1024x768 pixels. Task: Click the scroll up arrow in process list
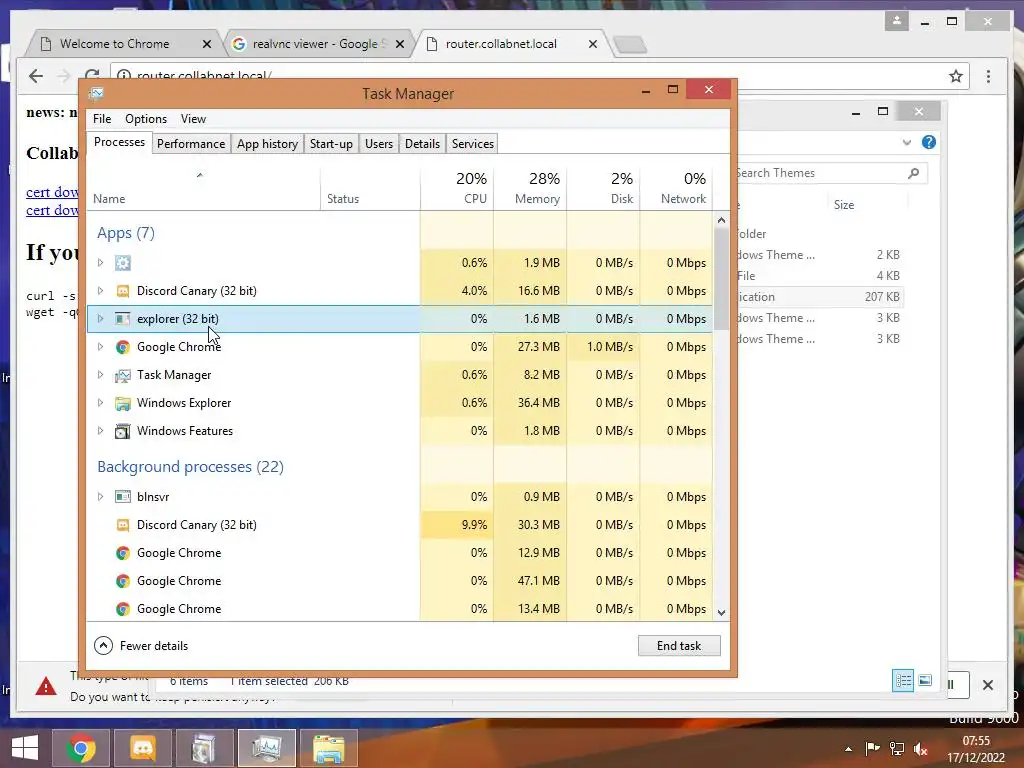point(721,220)
